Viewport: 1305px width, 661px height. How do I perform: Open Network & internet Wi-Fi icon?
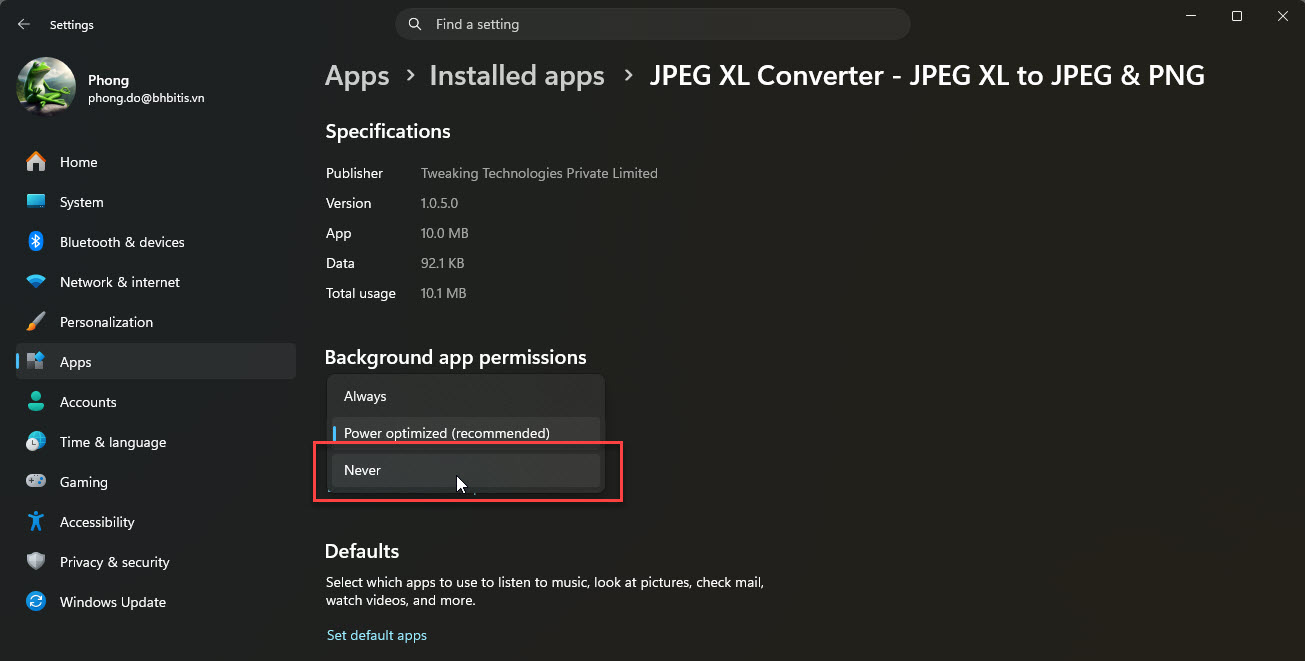tap(36, 282)
